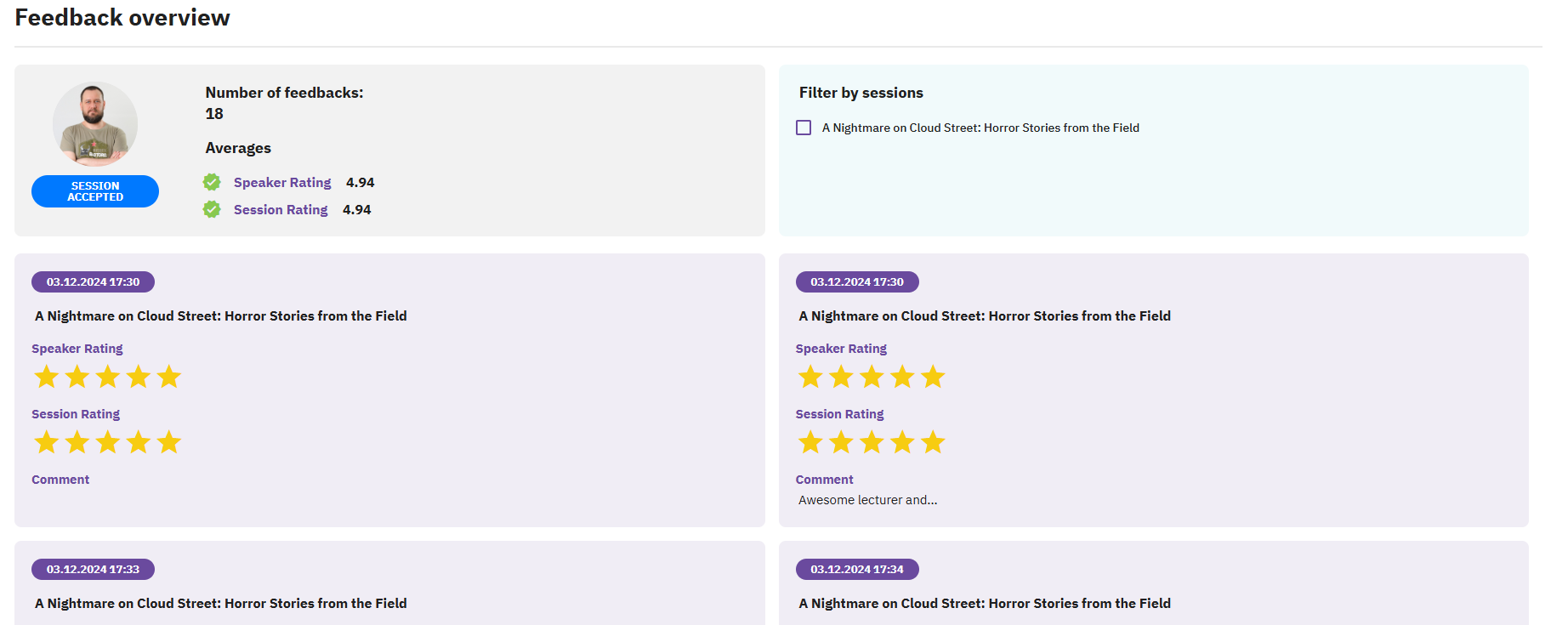Click the fifth Speaker Rating star in the right 17:30 card
The image size is (1568, 625).
933,377
